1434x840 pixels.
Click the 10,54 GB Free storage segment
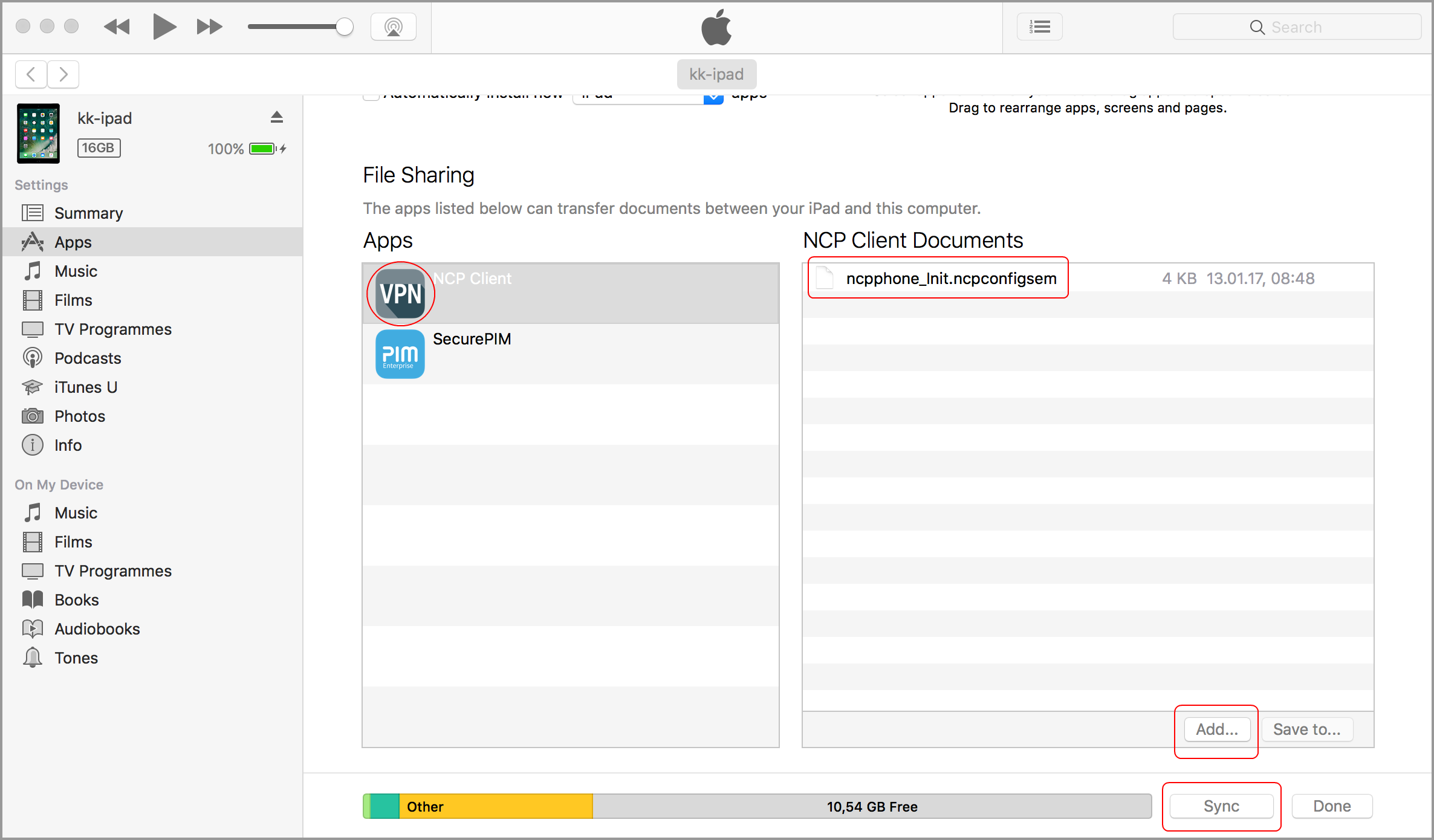(x=872, y=806)
